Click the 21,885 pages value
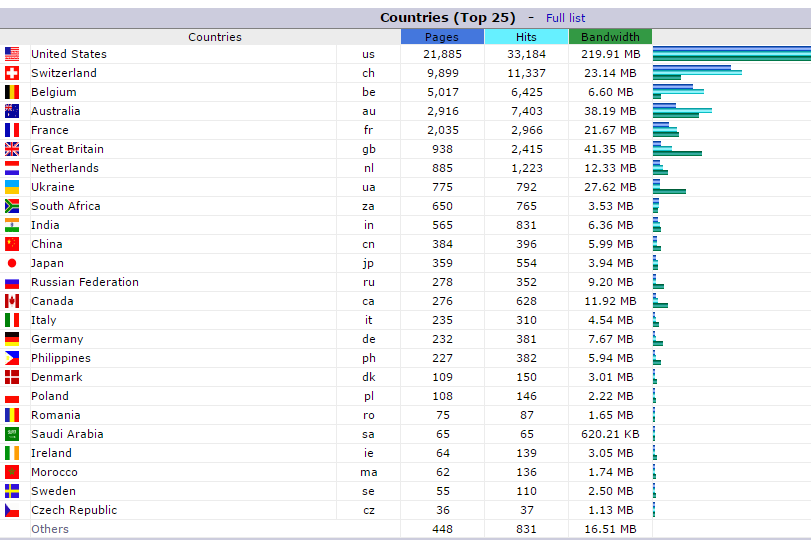The image size is (811, 543). click(x=442, y=54)
